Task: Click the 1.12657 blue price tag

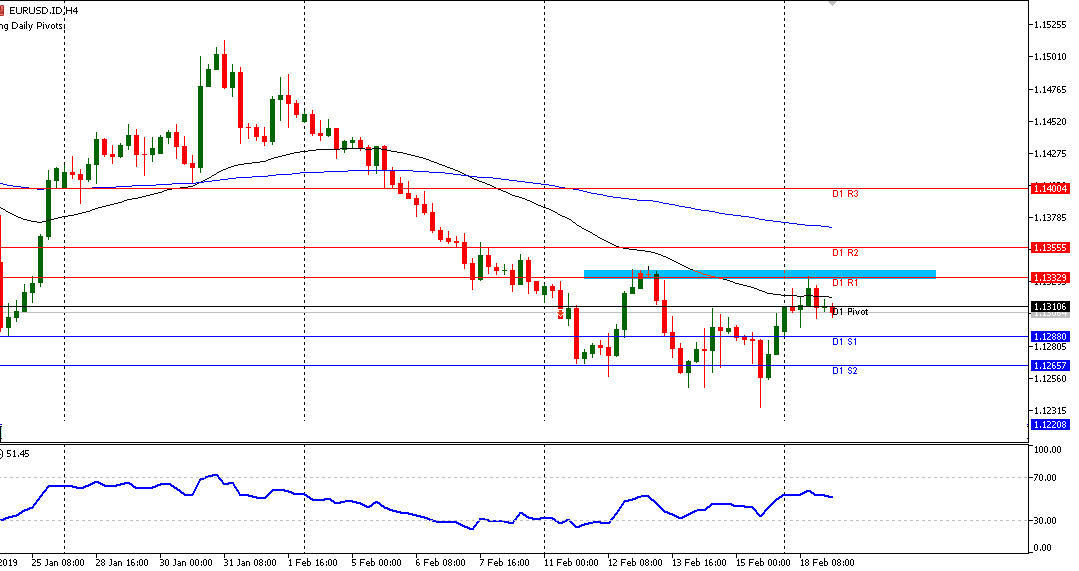Action: pyautogui.click(x=1051, y=366)
